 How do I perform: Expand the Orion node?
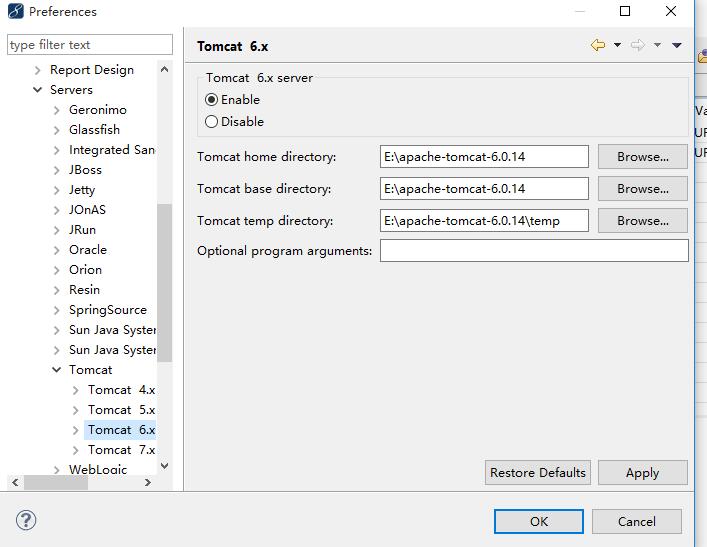pyautogui.click(x=56, y=270)
